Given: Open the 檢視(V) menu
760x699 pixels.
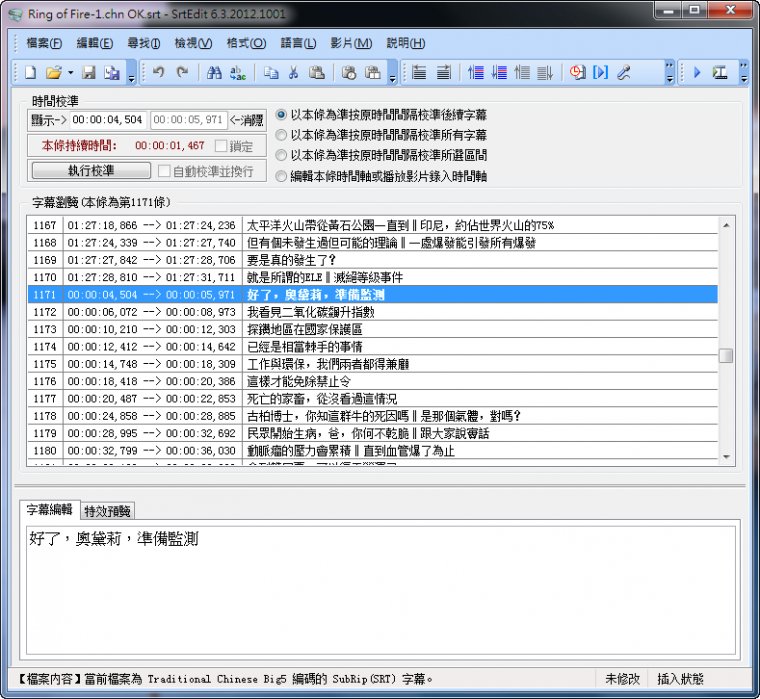Looking at the screenshot, I should click(193, 43).
